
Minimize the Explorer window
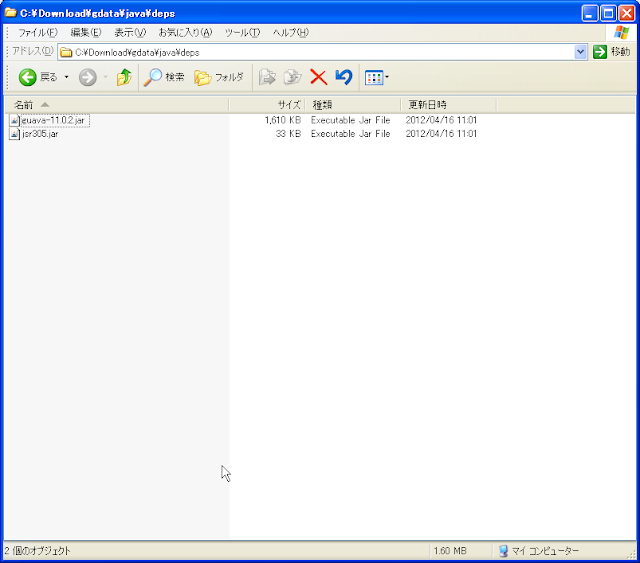[x=589, y=13]
